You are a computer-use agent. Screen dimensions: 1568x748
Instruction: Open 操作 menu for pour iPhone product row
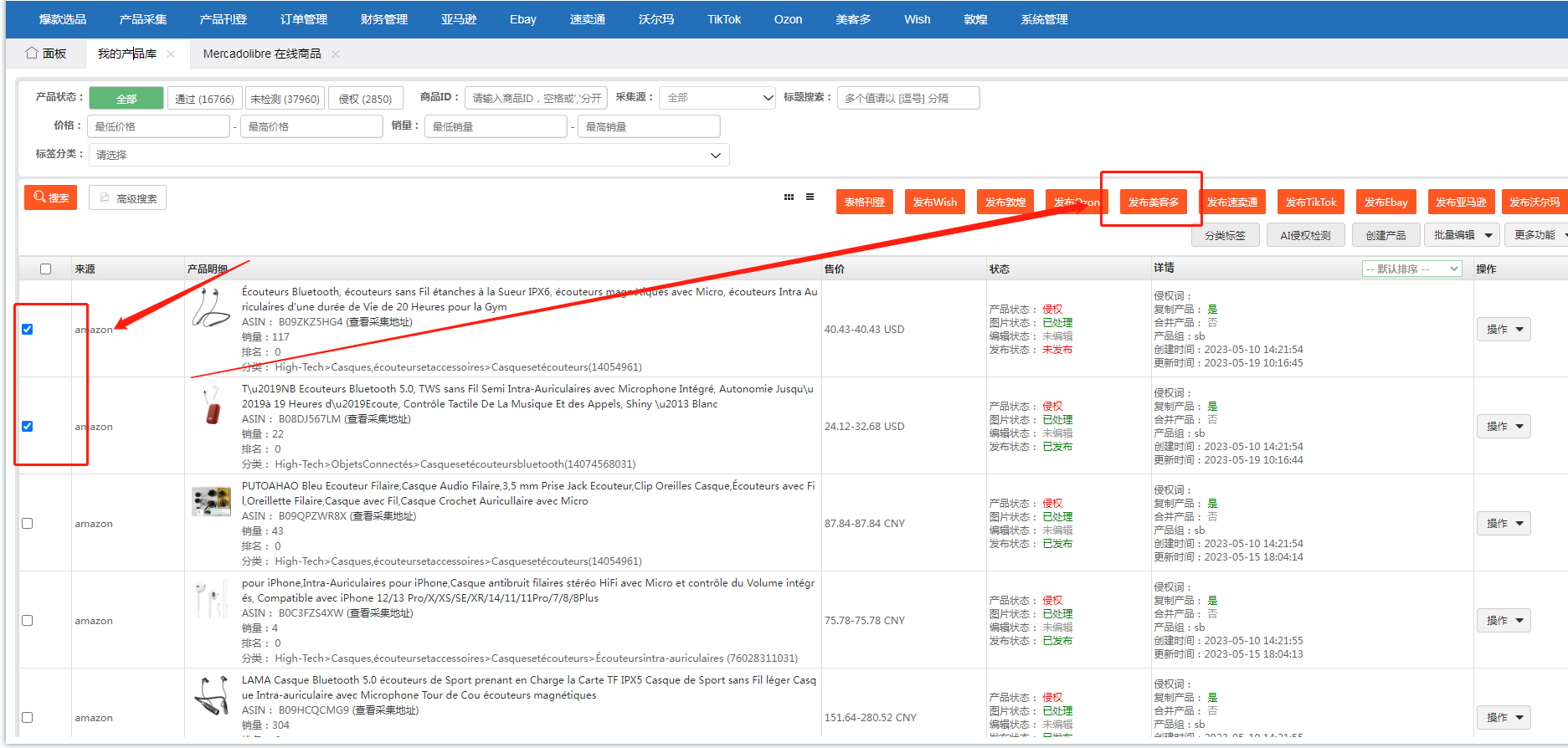click(x=1504, y=620)
